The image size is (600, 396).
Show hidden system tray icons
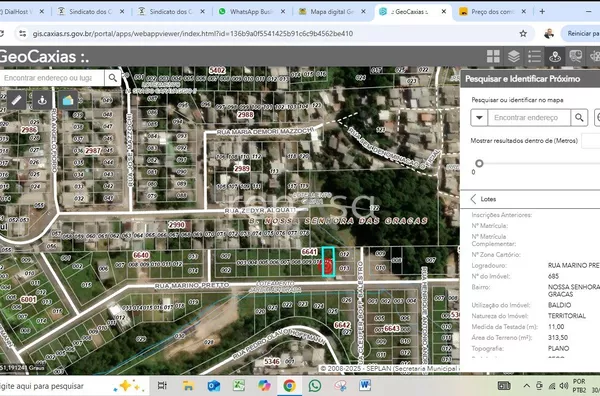click(x=527, y=386)
